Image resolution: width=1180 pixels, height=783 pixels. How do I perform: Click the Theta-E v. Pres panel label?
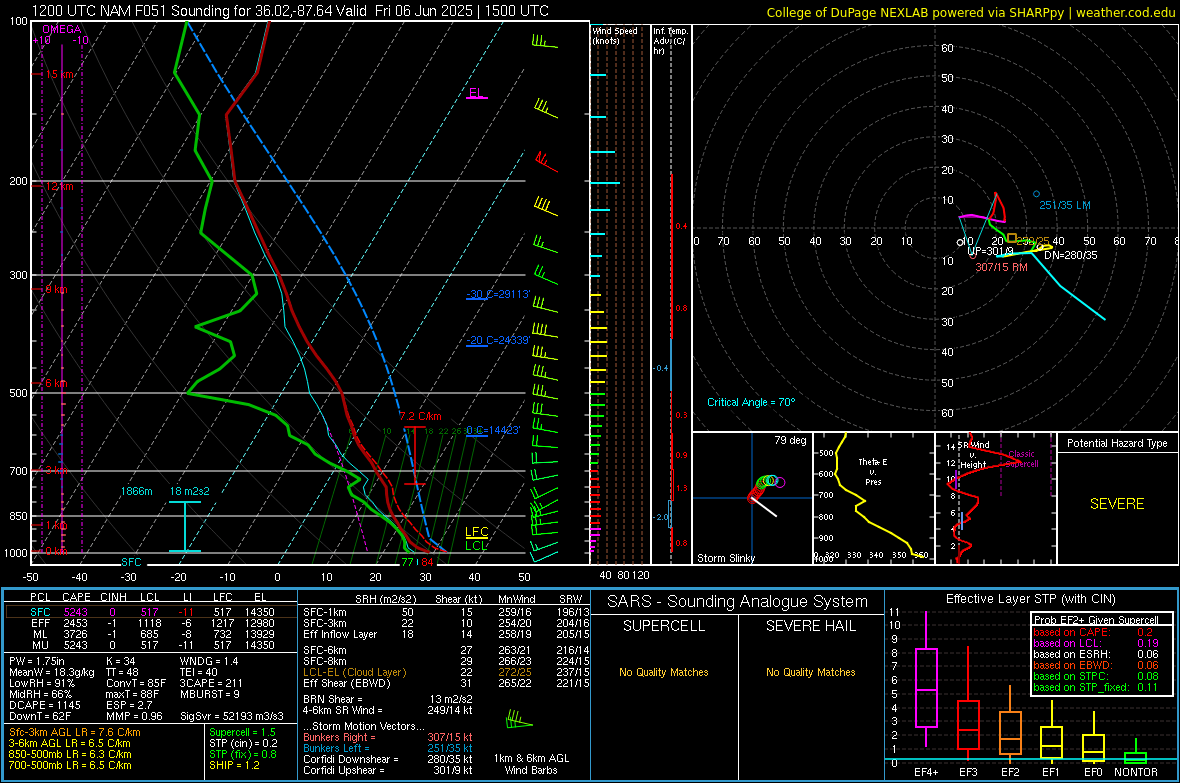click(x=873, y=472)
